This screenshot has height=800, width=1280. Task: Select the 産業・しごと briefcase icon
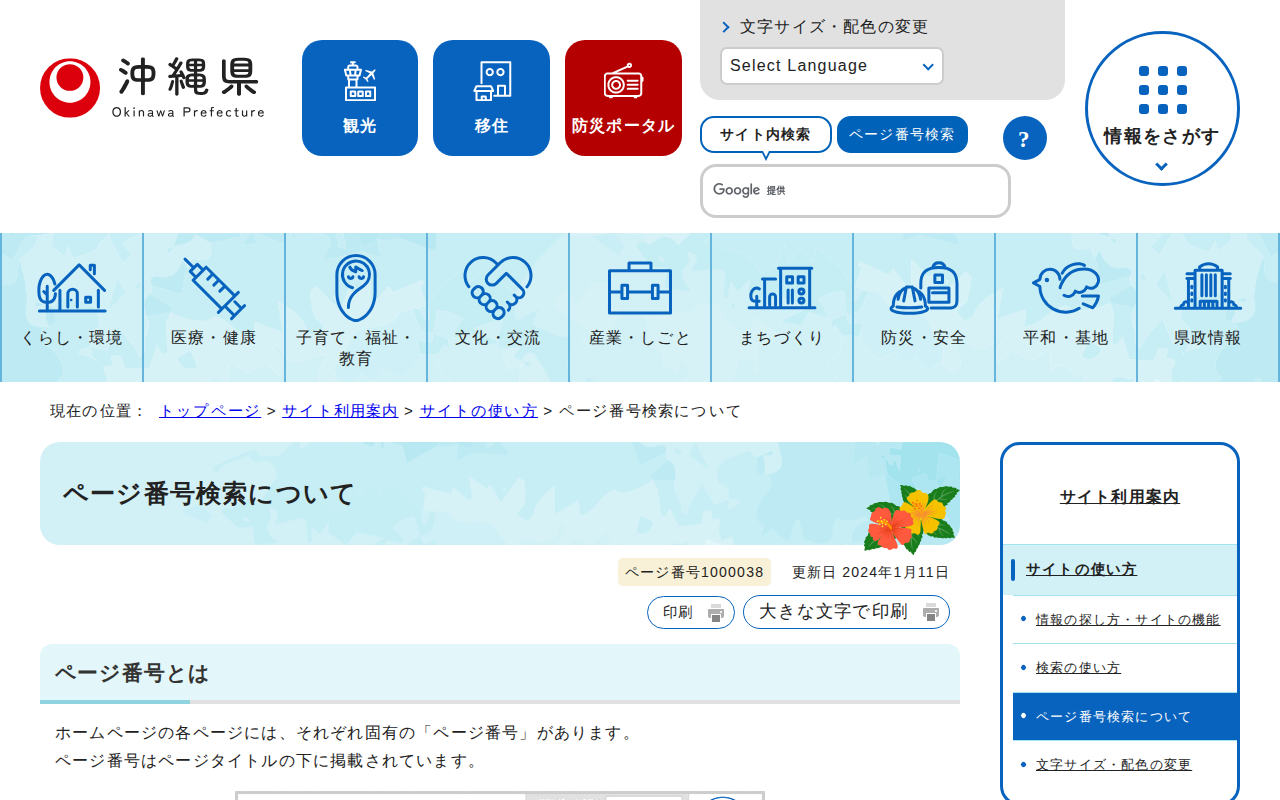tap(640, 288)
